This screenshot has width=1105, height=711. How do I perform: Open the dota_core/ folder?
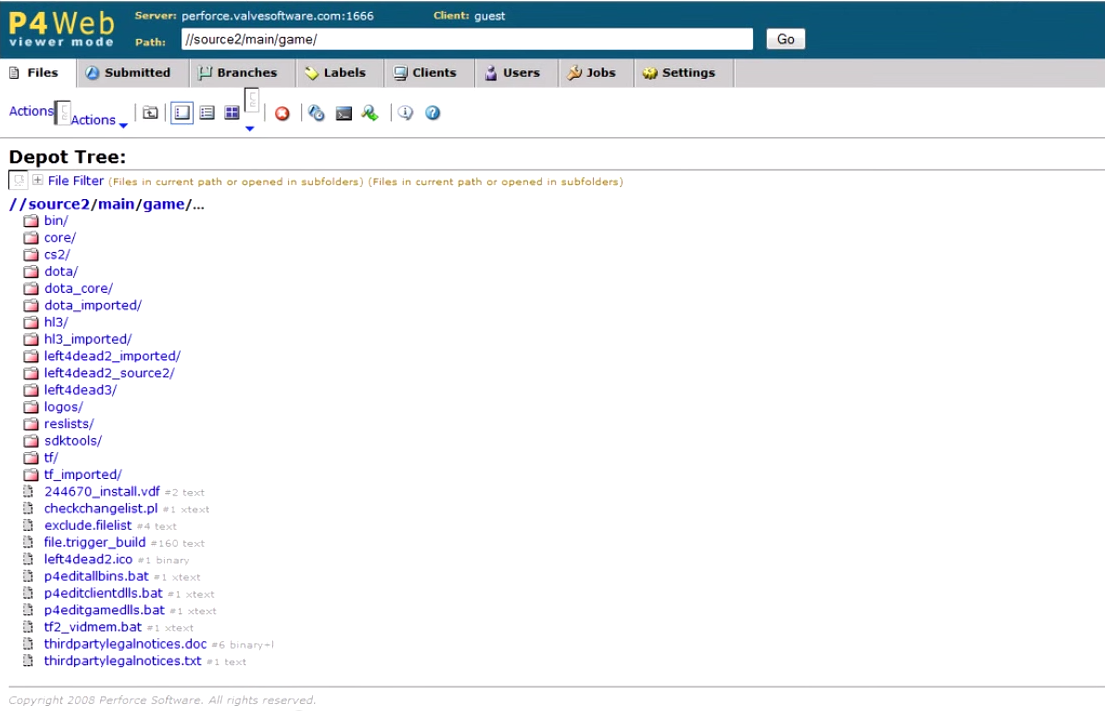[78, 288]
